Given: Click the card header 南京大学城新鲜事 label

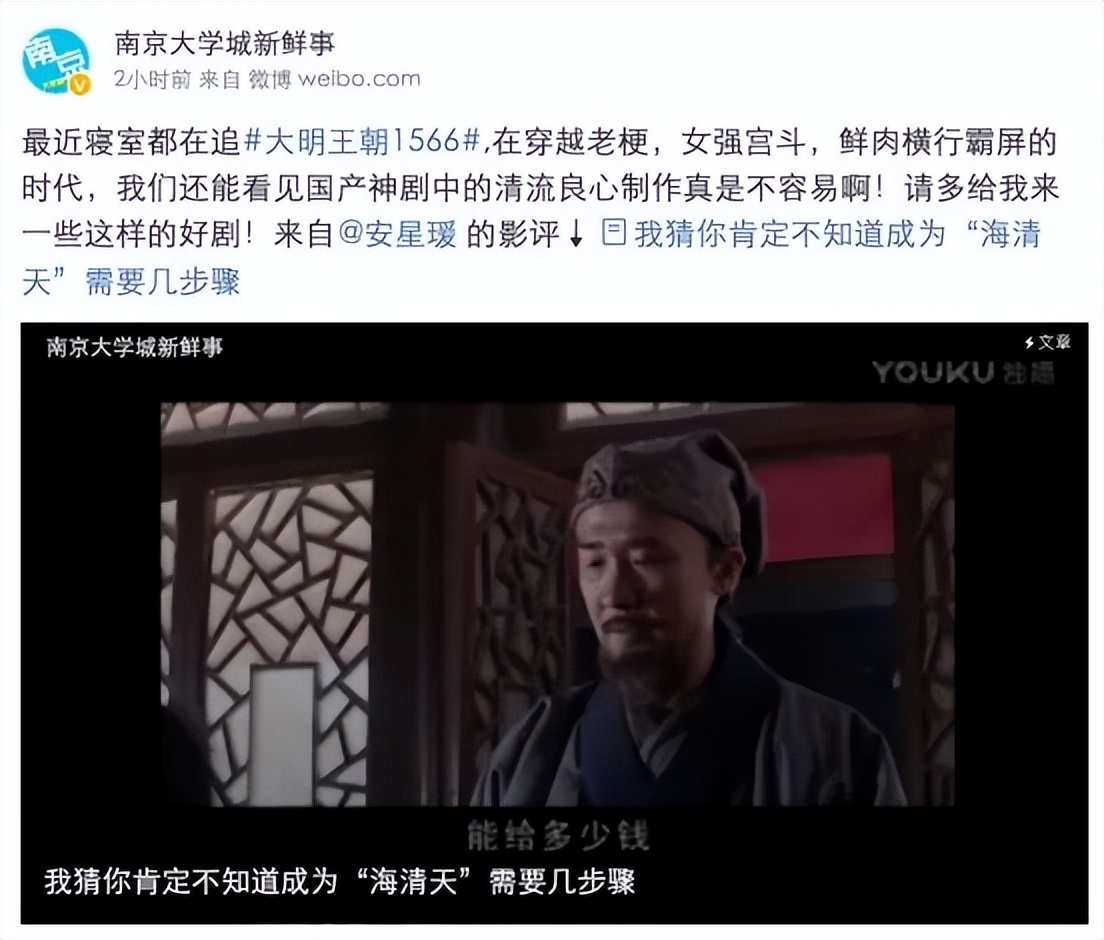Looking at the screenshot, I should point(134,347).
